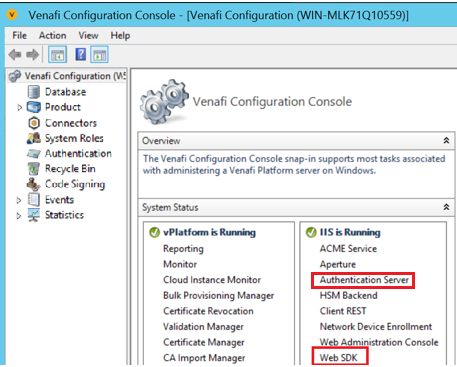Collapse the Overview section chevron
Viewport: 457px width, 367px height.
coord(446,141)
